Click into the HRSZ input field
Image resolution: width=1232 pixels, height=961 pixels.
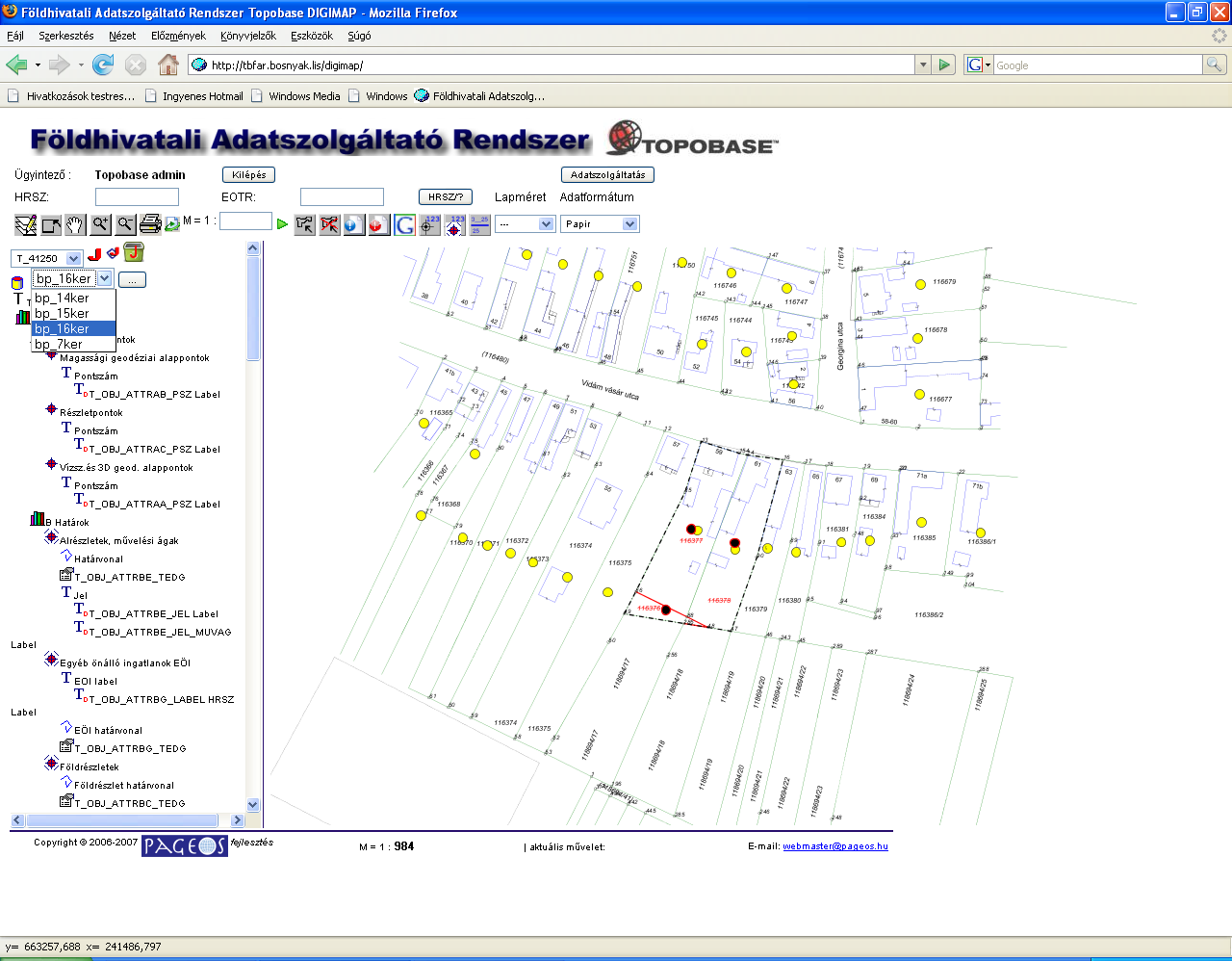tap(137, 196)
